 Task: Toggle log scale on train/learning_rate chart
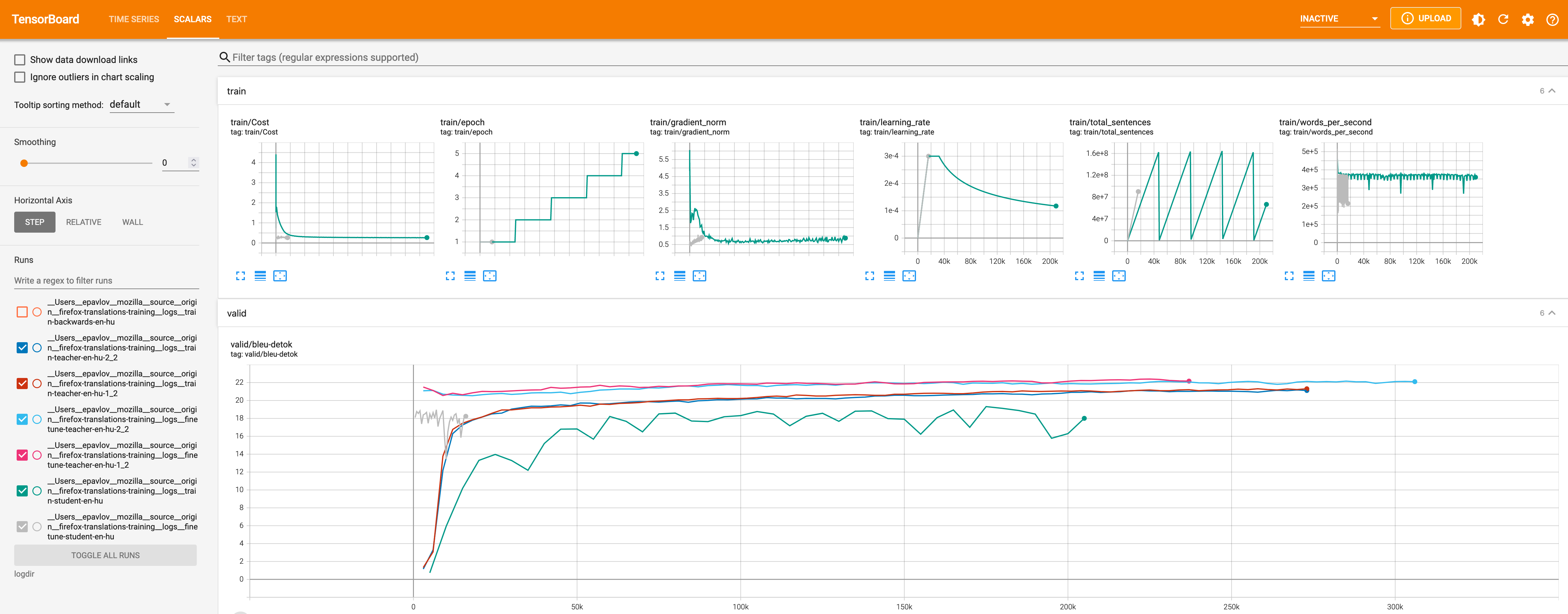[889, 276]
